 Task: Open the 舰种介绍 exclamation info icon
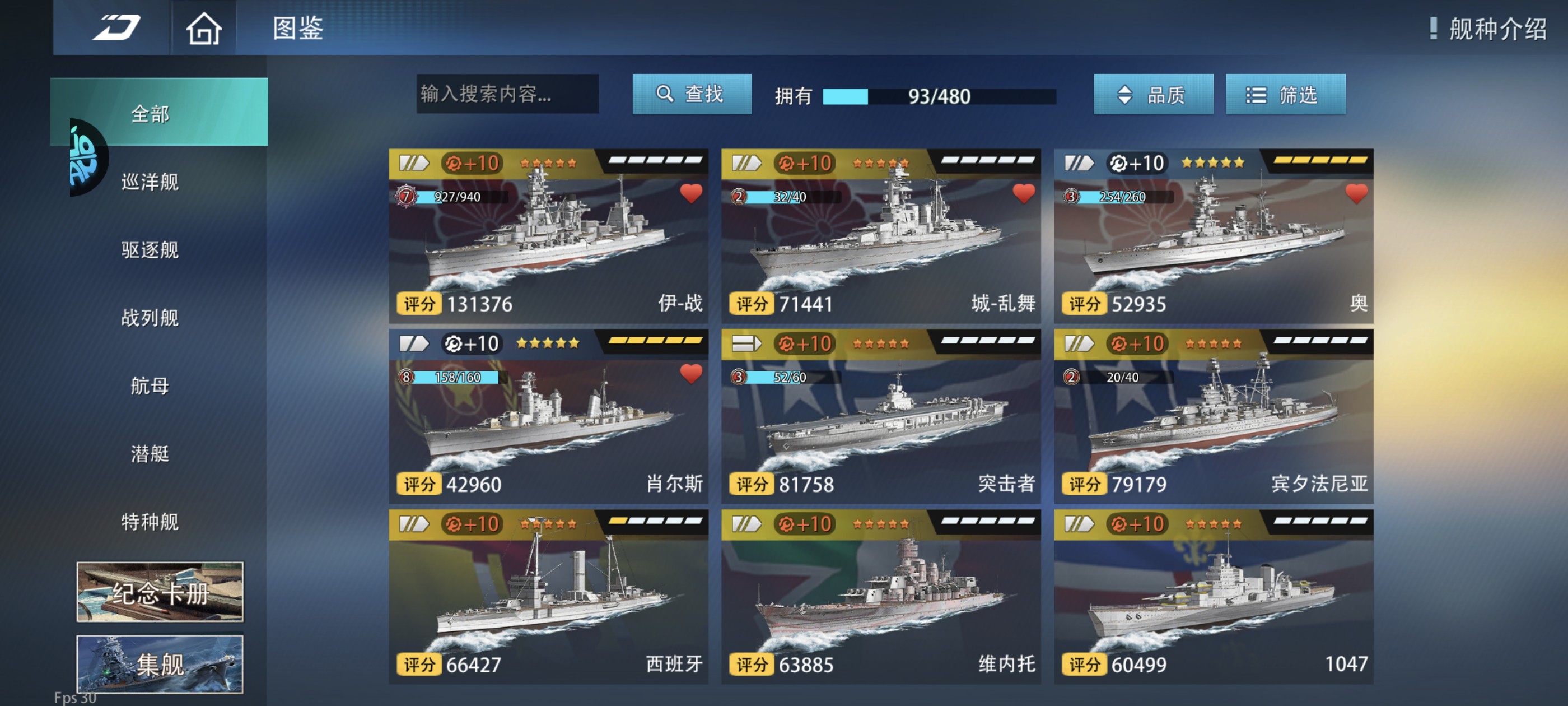tap(1433, 28)
